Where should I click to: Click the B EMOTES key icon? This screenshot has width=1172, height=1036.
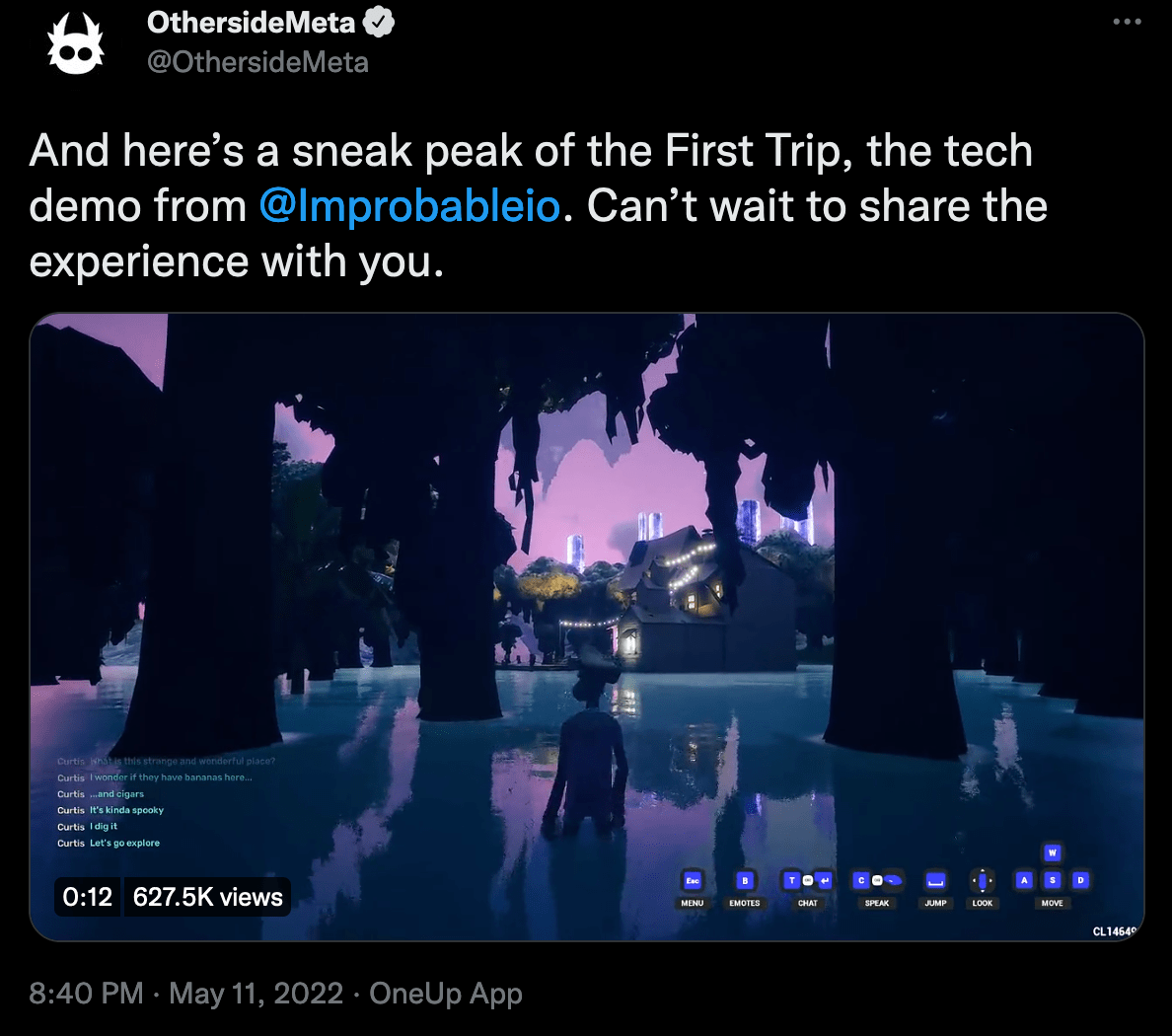pyautogui.click(x=745, y=880)
